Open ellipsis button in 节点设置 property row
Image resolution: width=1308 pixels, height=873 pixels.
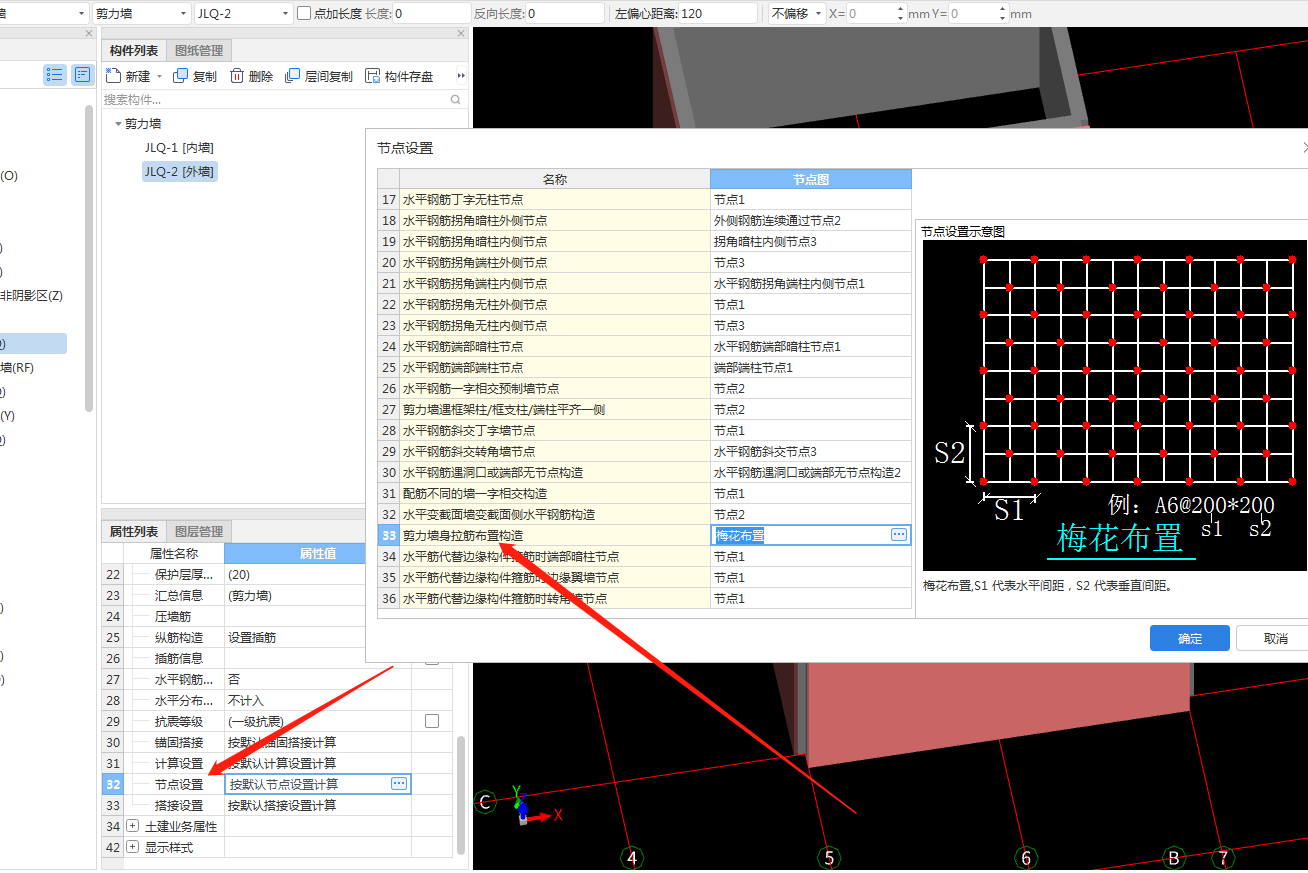[x=399, y=784]
